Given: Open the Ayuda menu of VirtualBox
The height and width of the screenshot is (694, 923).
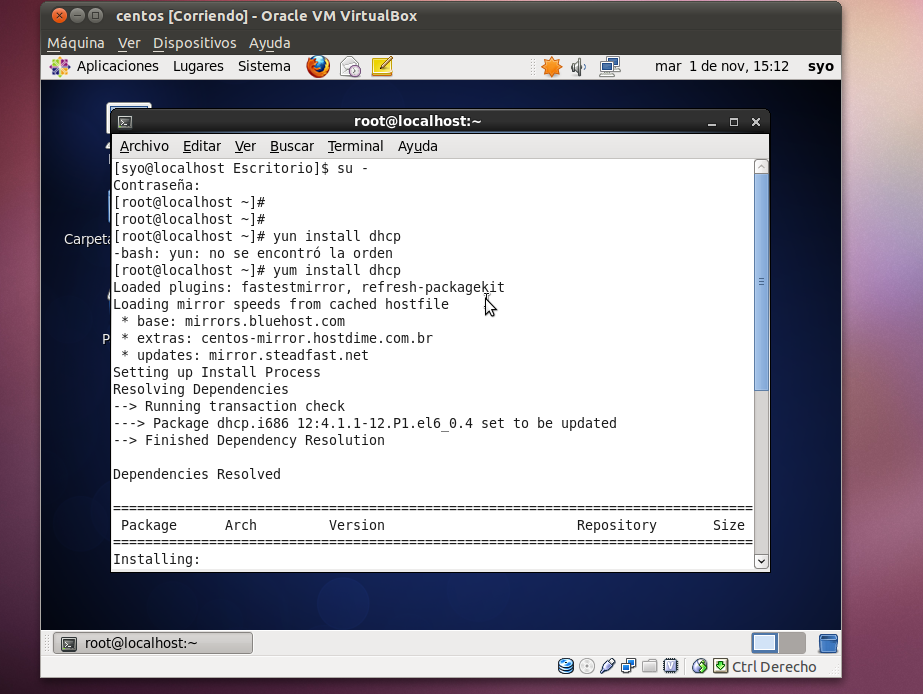Looking at the screenshot, I should tap(268, 43).
